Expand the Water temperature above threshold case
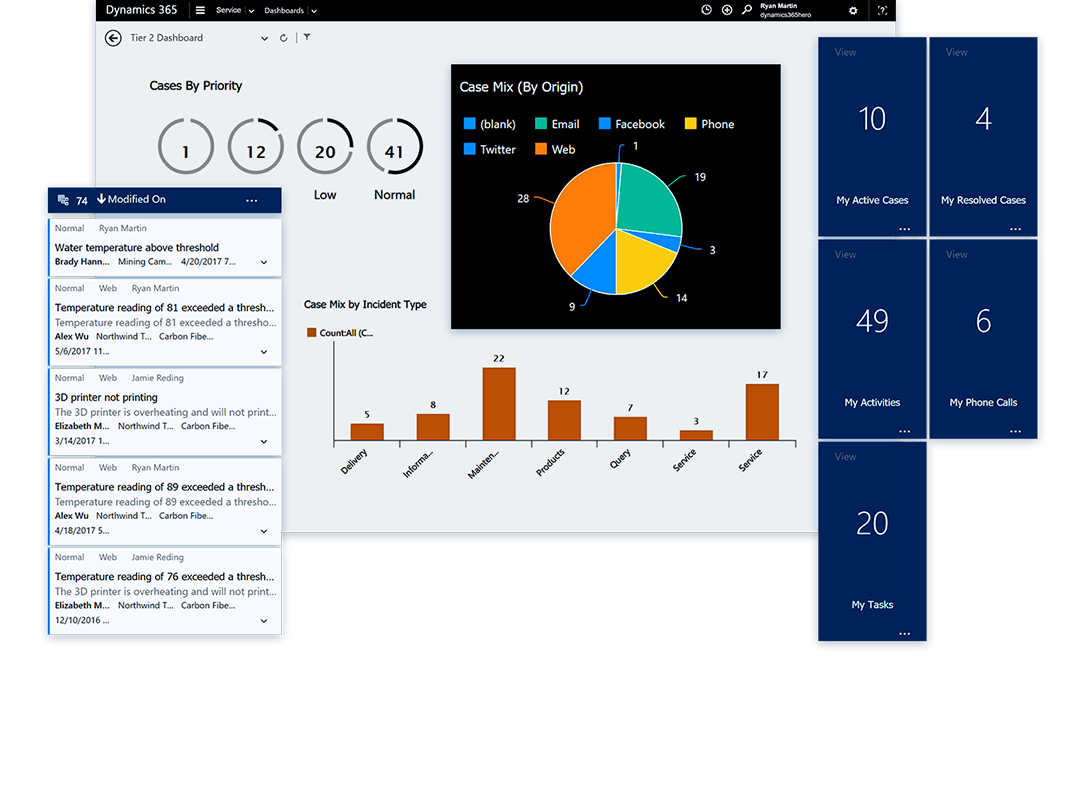The height and width of the screenshot is (812, 1084). click(264, 262)
